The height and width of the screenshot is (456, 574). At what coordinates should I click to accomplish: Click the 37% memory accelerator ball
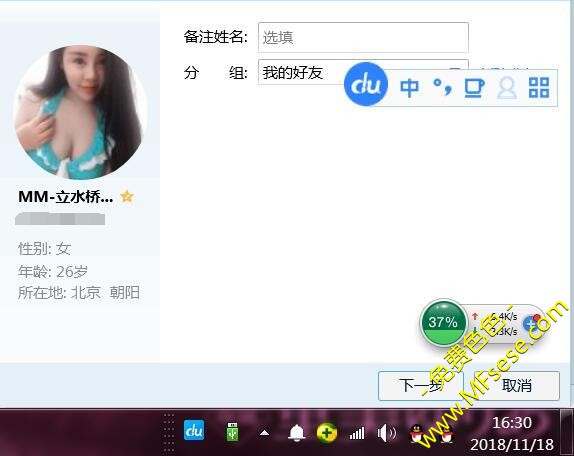[443, 322]
